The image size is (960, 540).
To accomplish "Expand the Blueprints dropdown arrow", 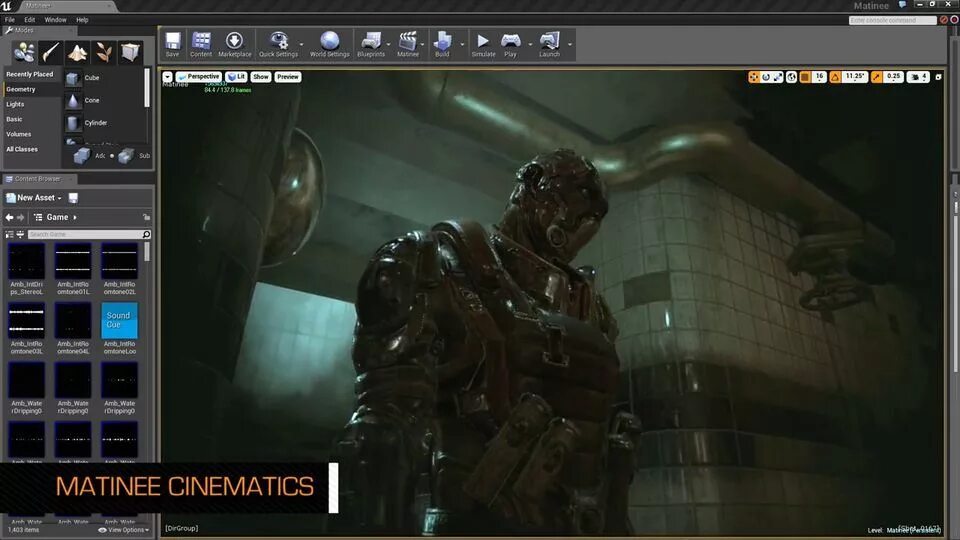I will tap(389, 44).
